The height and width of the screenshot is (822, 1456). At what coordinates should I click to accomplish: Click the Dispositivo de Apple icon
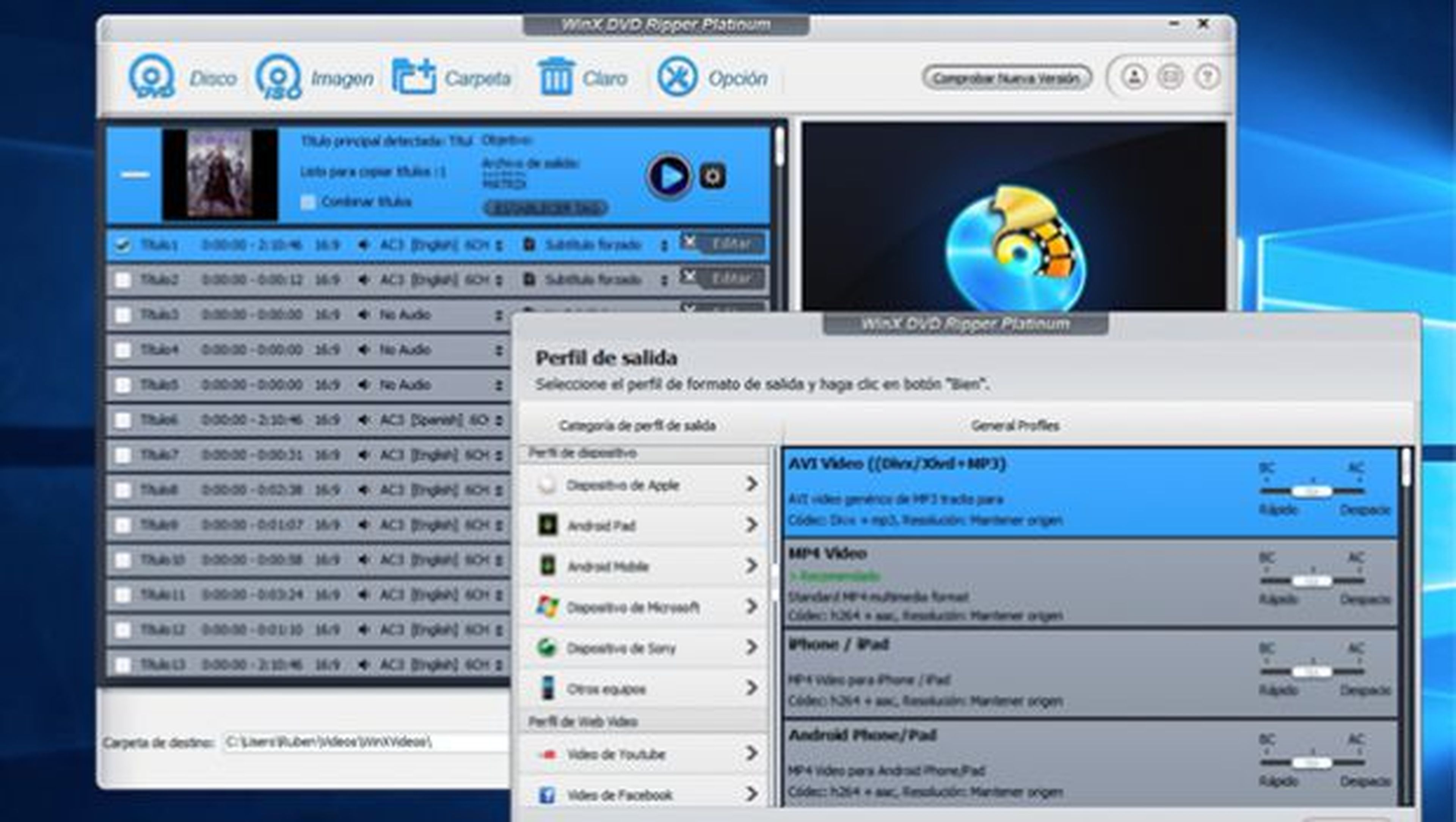pos(546,485)
